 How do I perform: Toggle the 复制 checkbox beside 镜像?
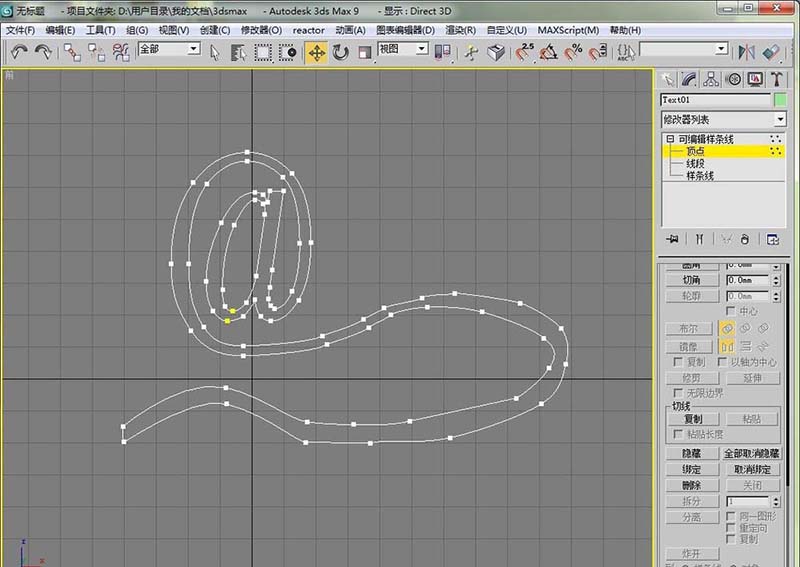point(679,362)
